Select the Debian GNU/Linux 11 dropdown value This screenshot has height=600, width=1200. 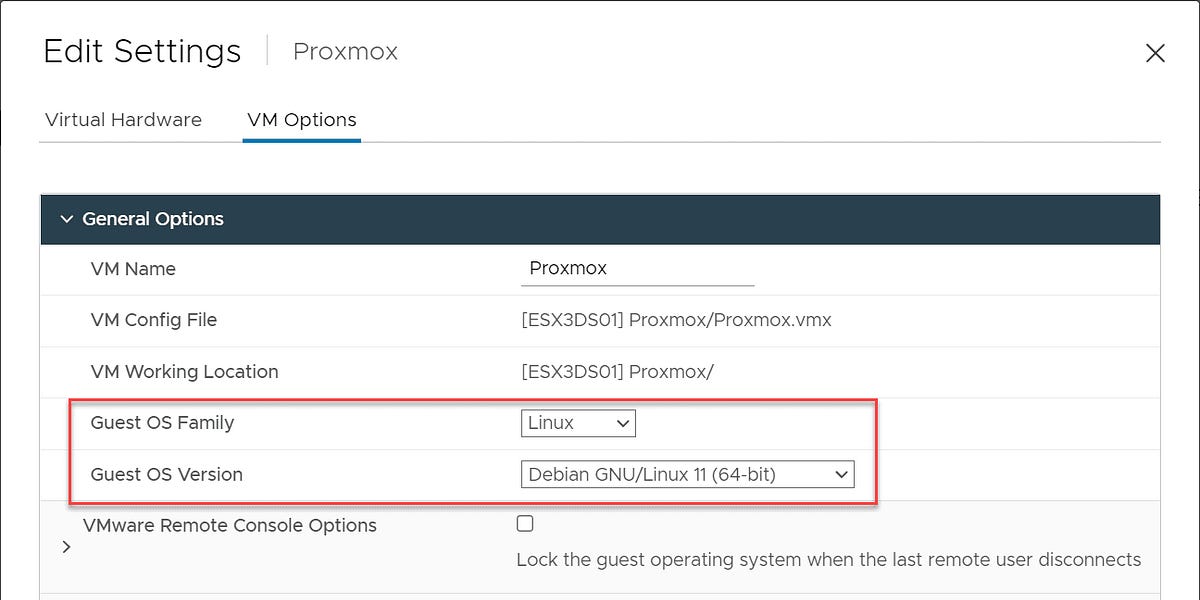tap(687, 474)
